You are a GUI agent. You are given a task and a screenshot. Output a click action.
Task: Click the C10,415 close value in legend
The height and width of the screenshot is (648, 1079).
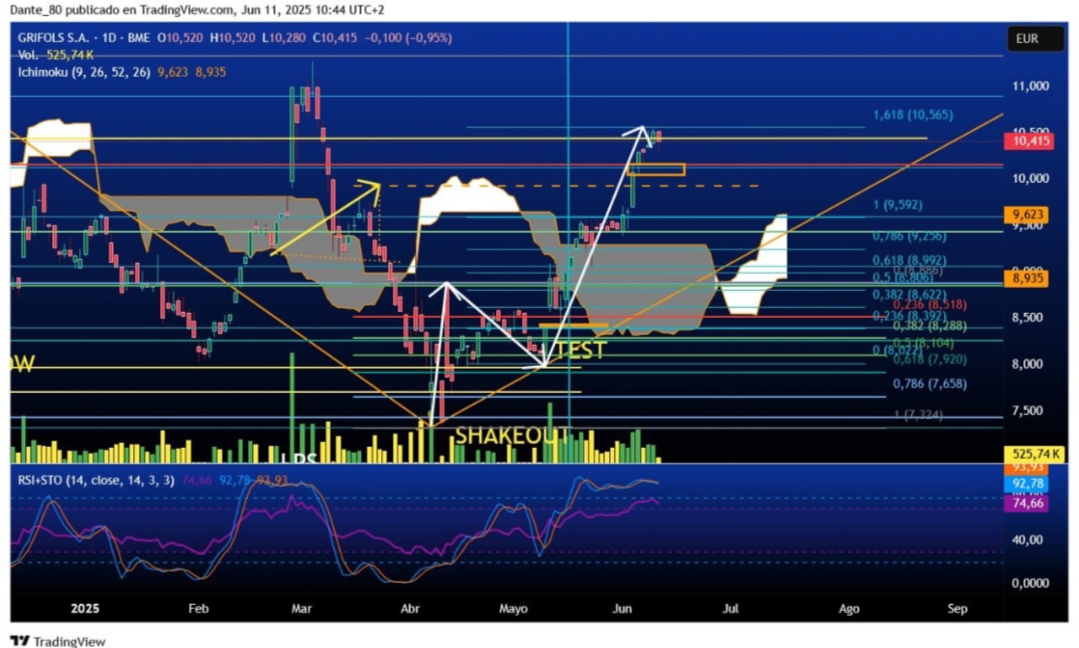334,38
